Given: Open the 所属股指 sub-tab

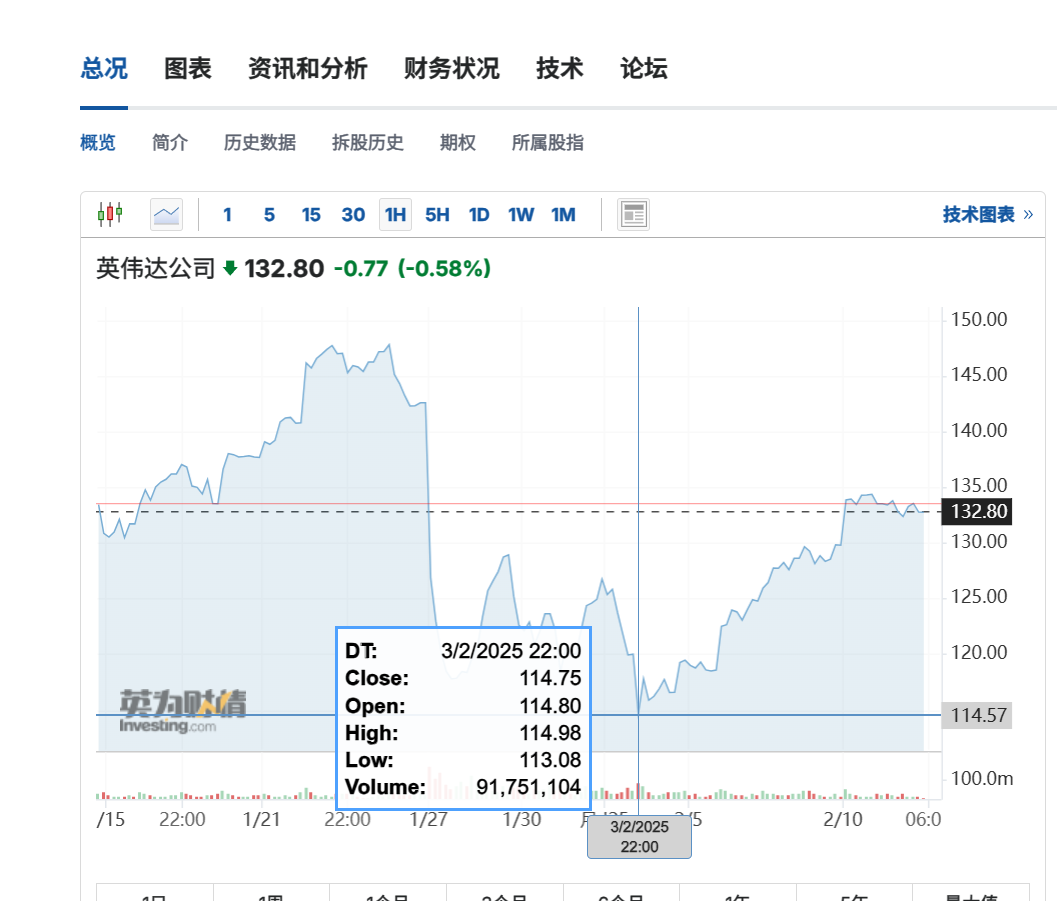Looking at the screenshot, I should coord(548,143).
